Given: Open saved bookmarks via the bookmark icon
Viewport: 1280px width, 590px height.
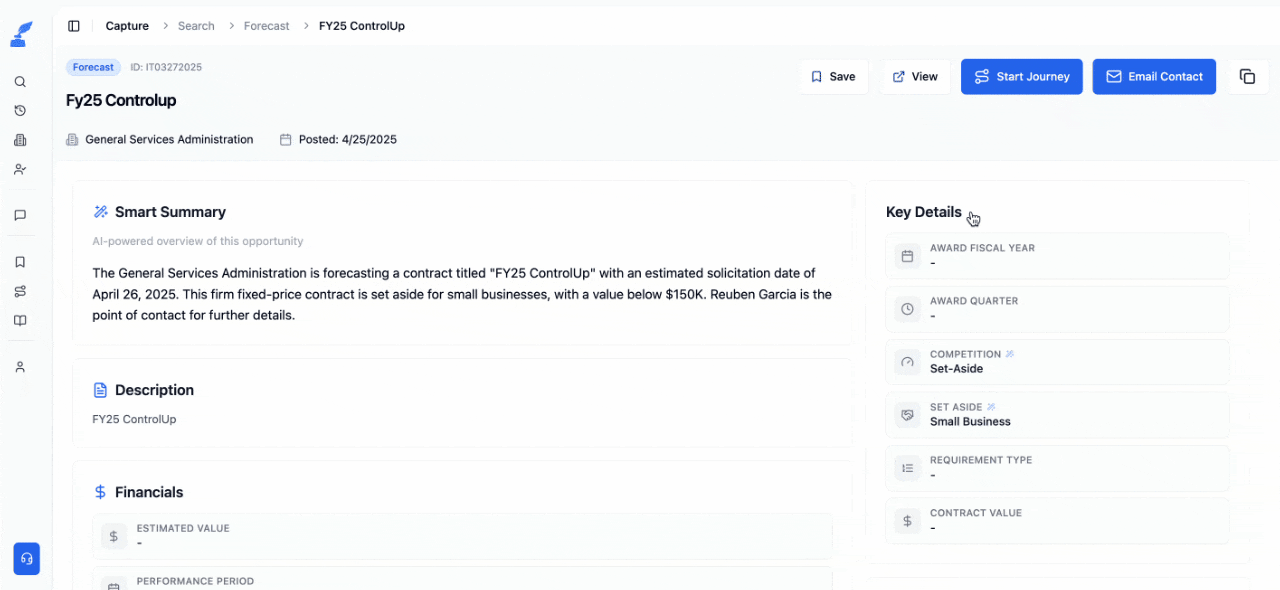Looking at the screenshot, I should (20, 262).
